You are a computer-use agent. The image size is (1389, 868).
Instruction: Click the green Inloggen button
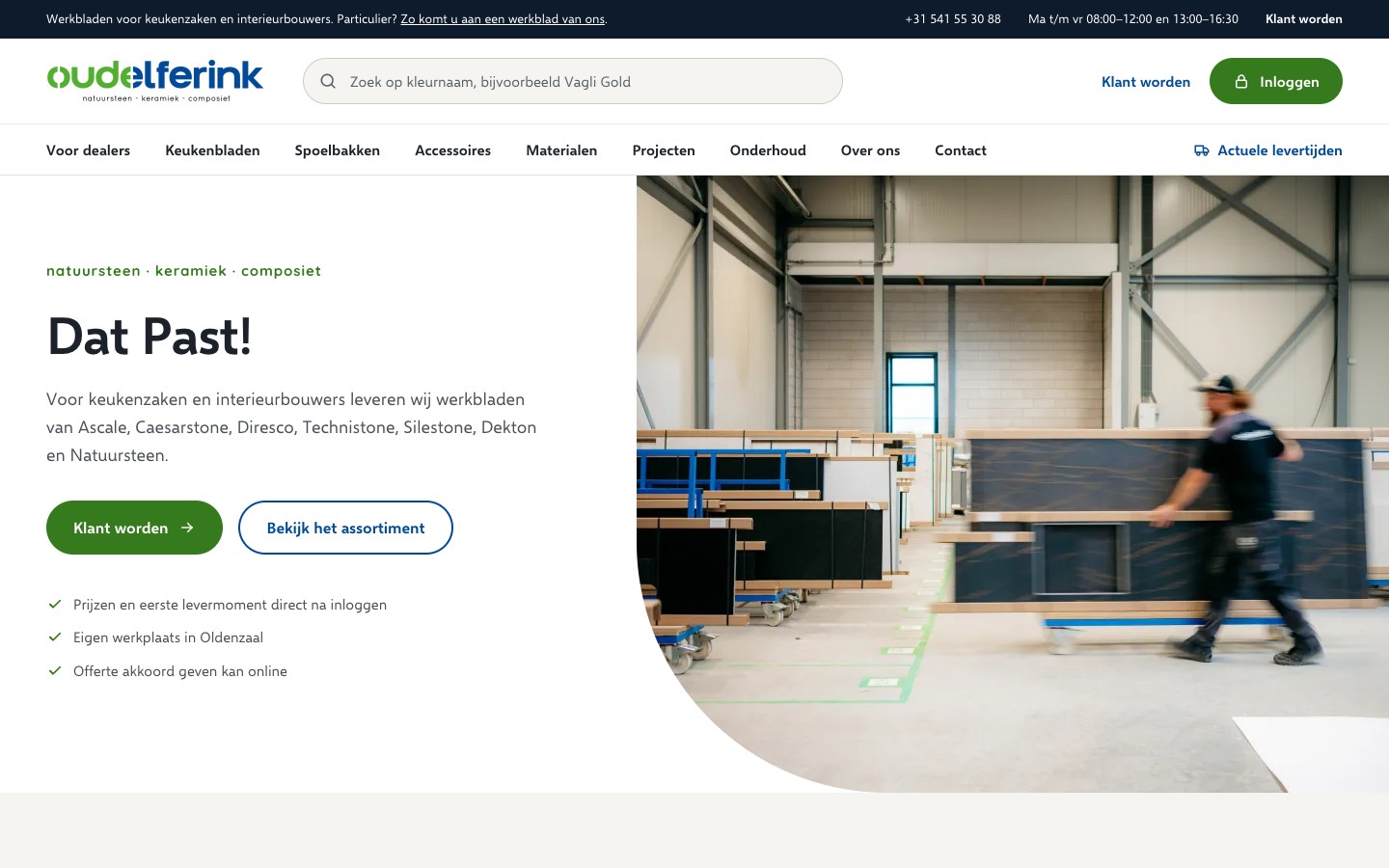(1276, 81)
